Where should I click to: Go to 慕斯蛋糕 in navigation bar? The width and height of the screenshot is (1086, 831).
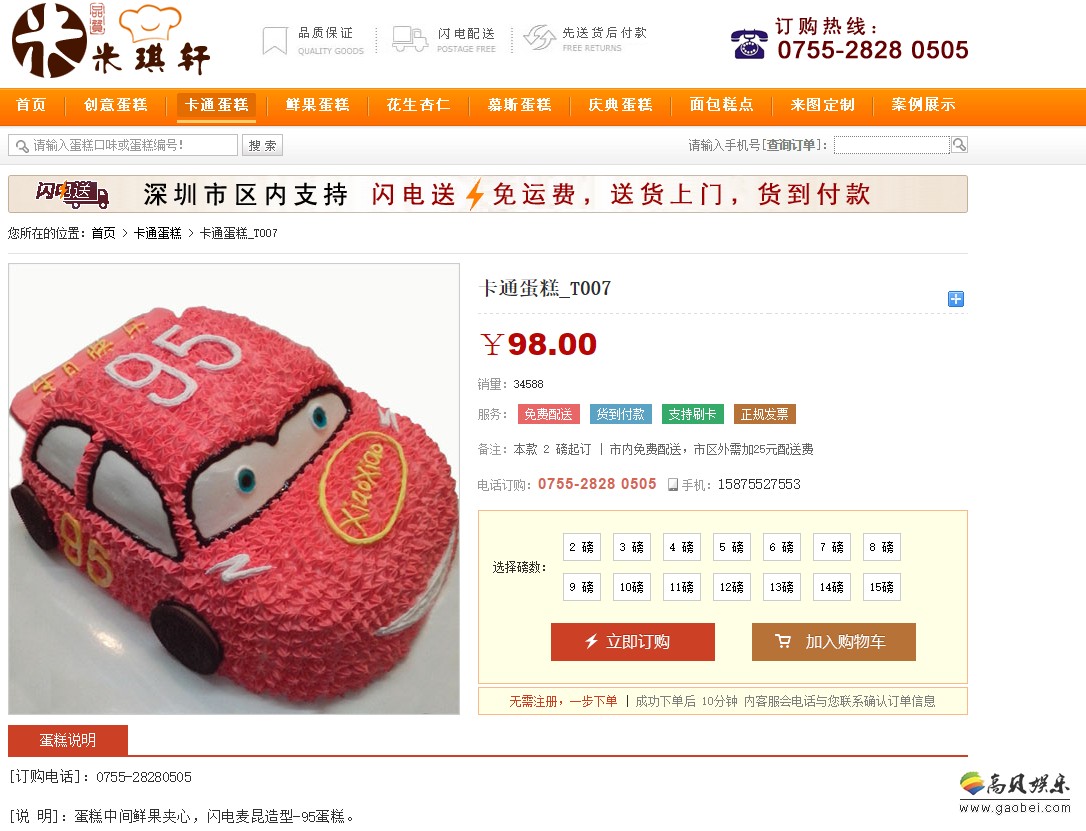(x=519, y=105)
